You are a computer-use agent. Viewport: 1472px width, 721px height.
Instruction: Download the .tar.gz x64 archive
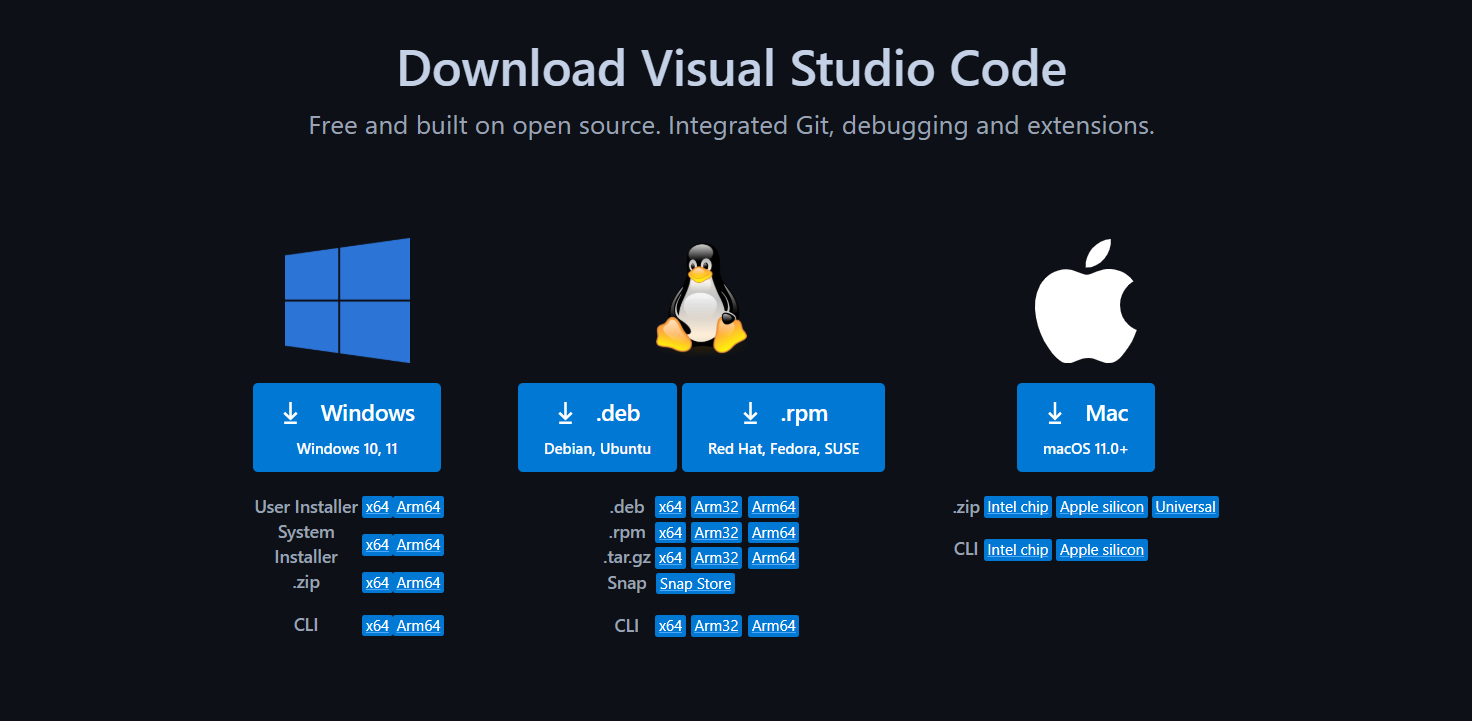coord(670,558)
